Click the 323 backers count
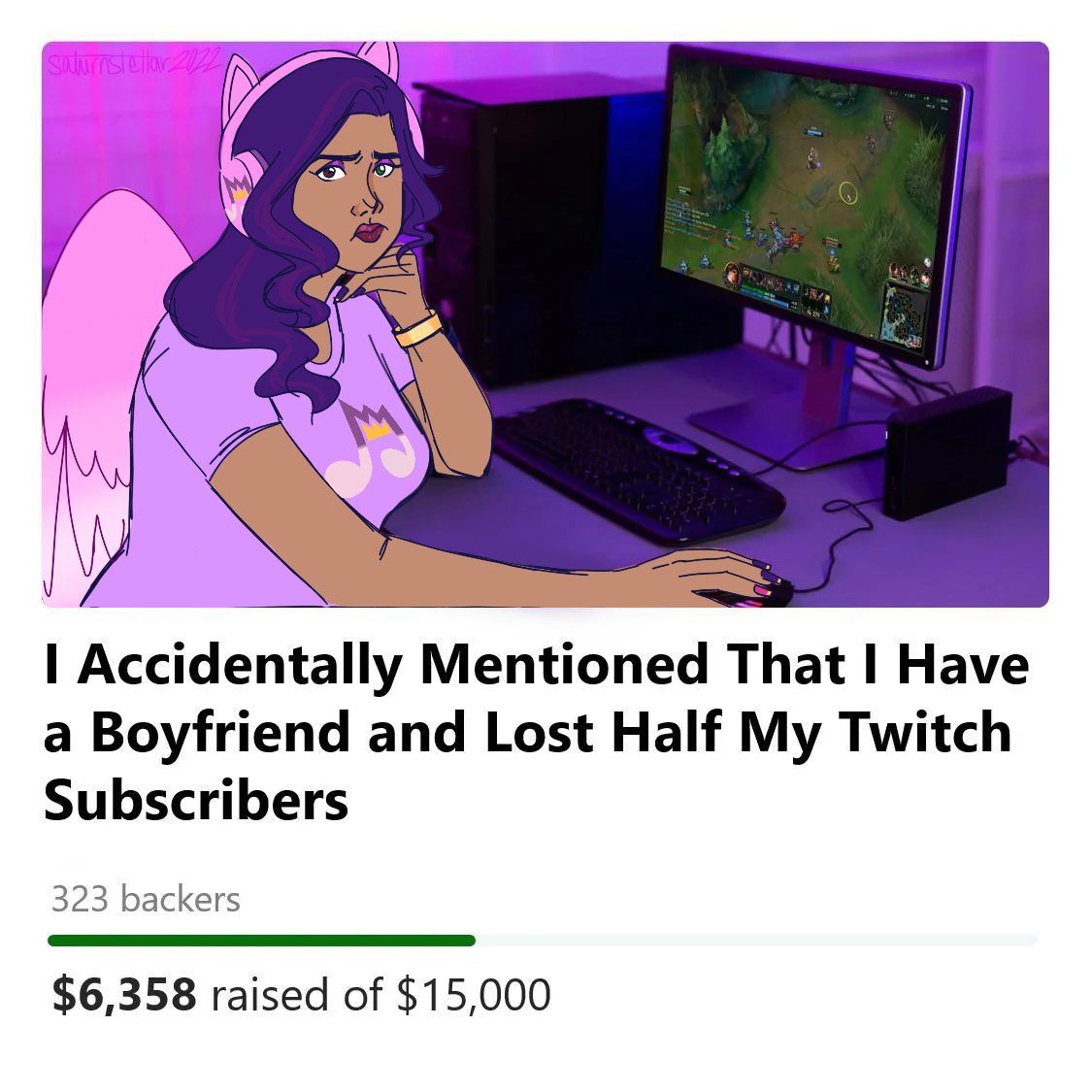The height and width of the screenshot is (1092, 1092). tap(146, 899)
